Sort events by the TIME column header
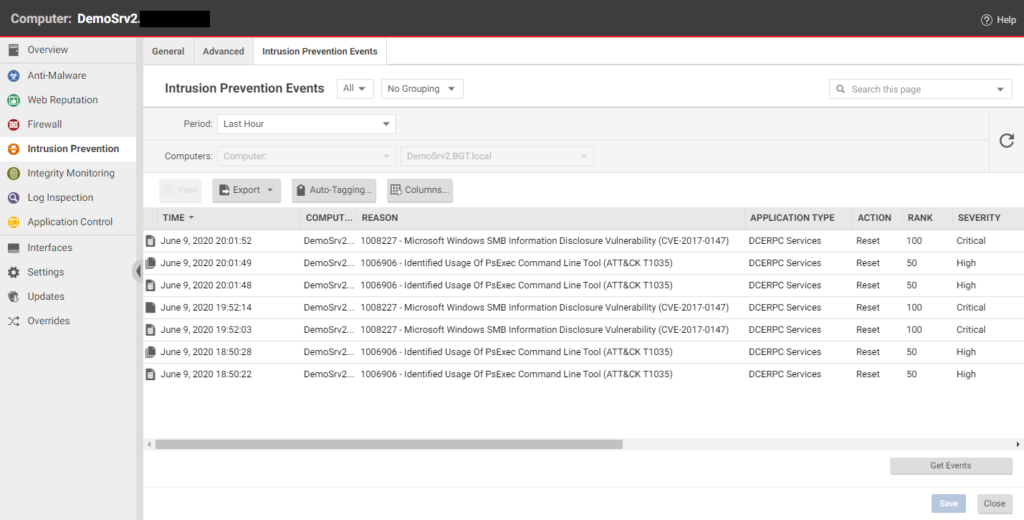The image size is (1024, 520). point(174,218)
